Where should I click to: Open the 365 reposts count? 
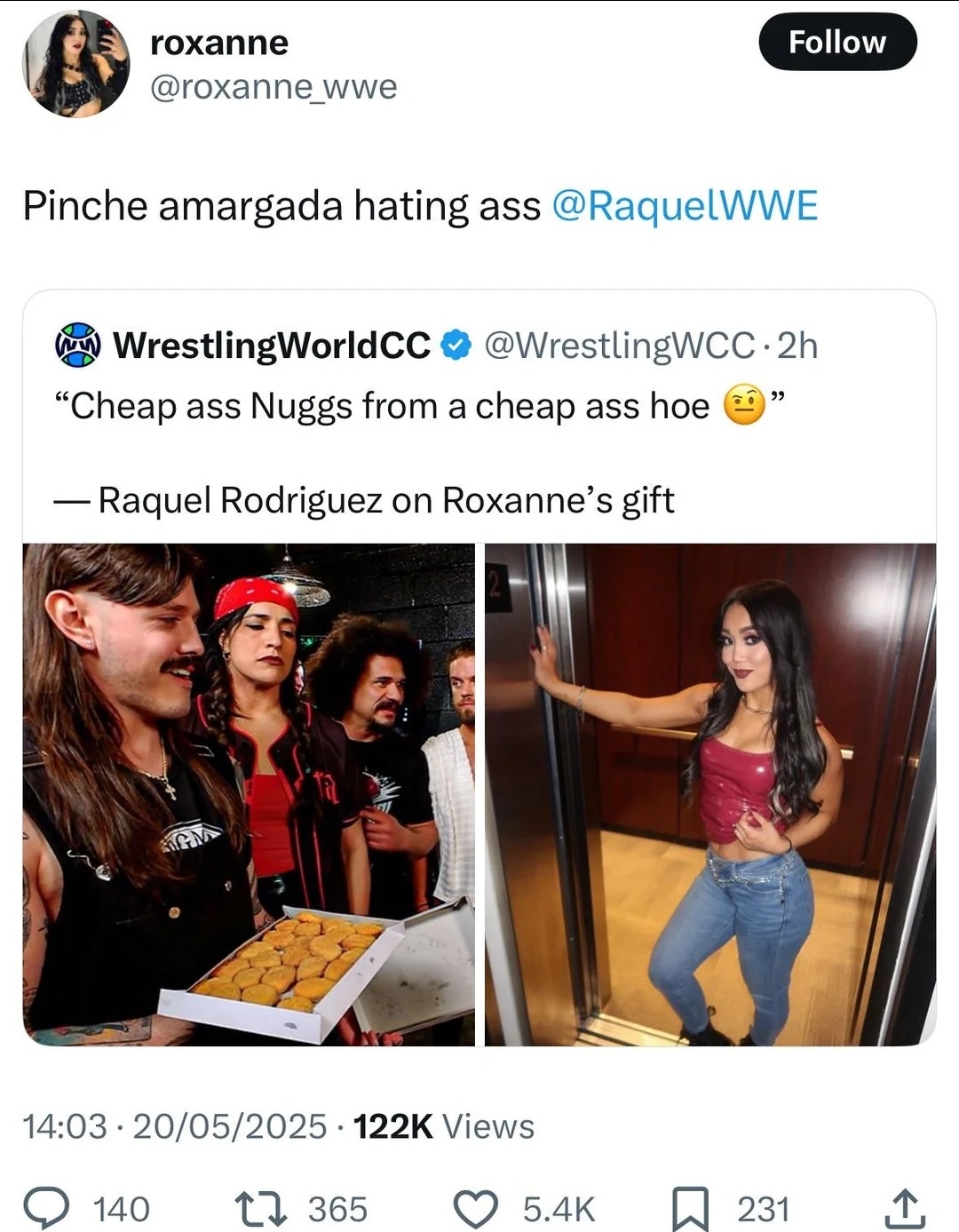pos(337,1209)
